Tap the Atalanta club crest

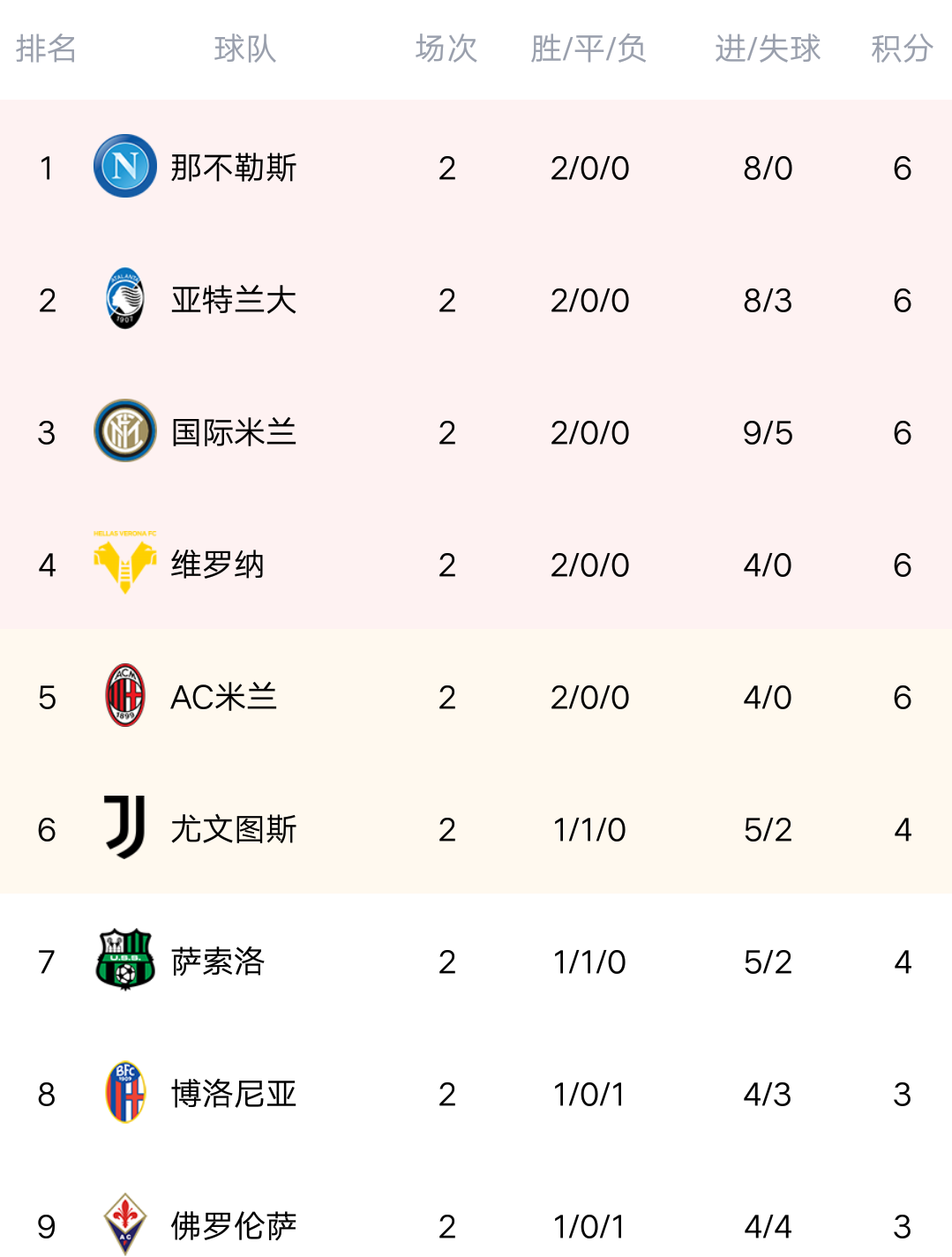125,298
